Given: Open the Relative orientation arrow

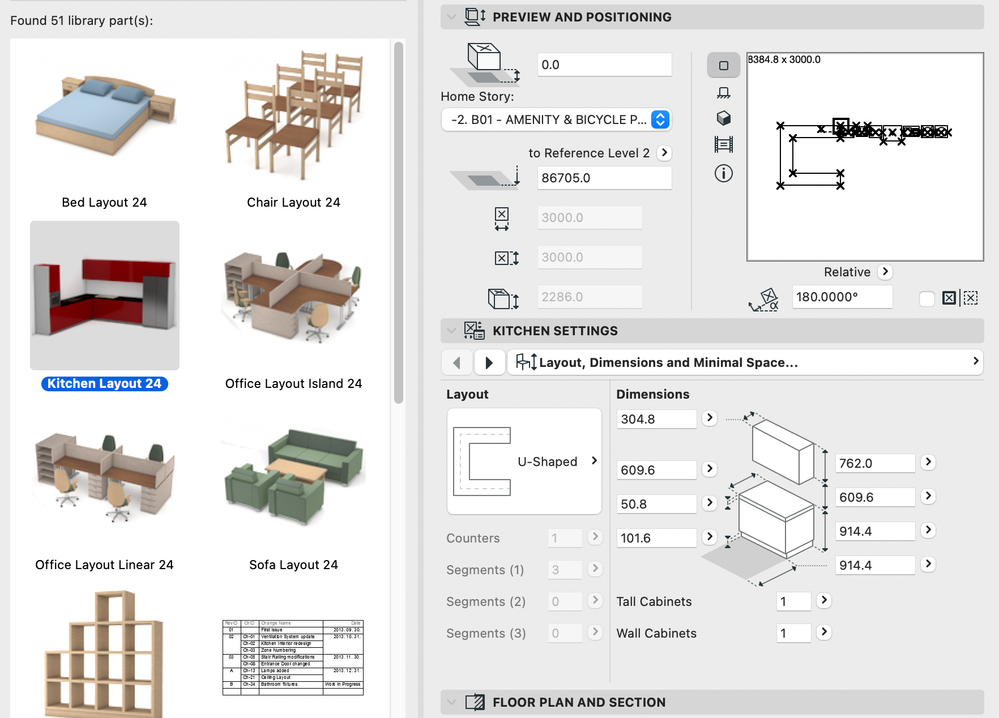Looking at the screenshot, I should coord(884,272).
